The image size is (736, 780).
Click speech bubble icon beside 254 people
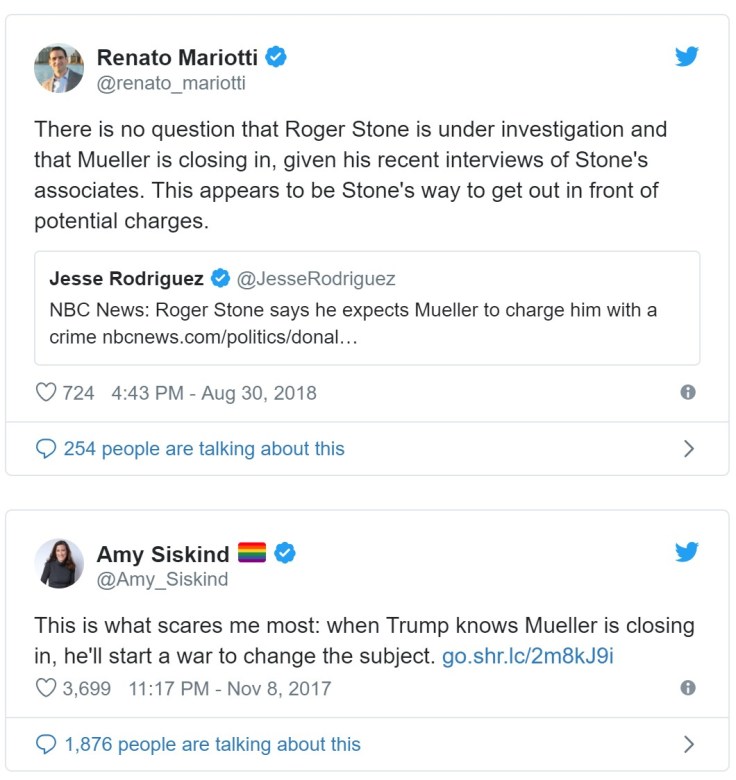click(x=46, y=449)
